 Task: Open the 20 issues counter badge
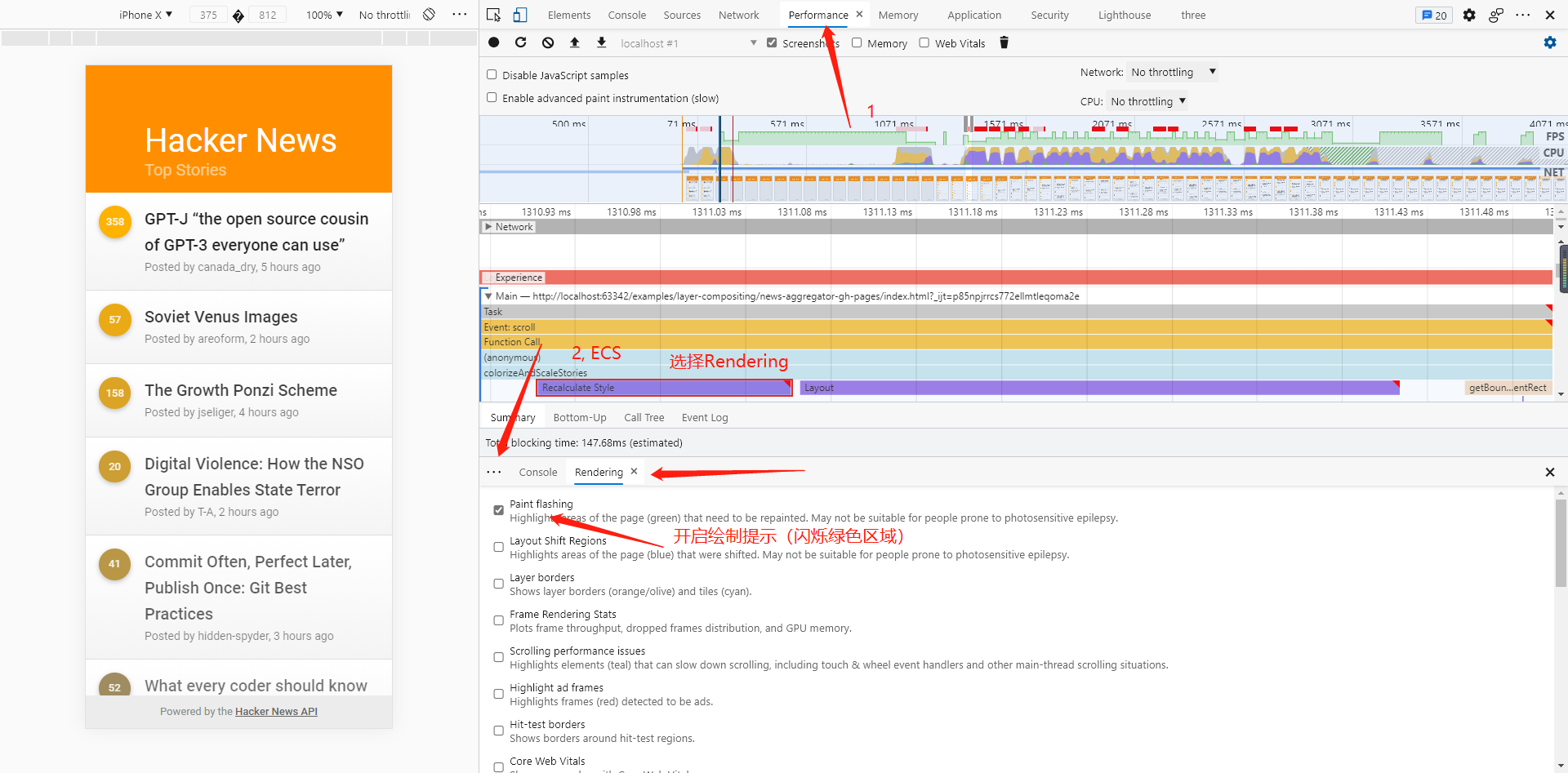pyautogui.click(x=1434, y=15)
